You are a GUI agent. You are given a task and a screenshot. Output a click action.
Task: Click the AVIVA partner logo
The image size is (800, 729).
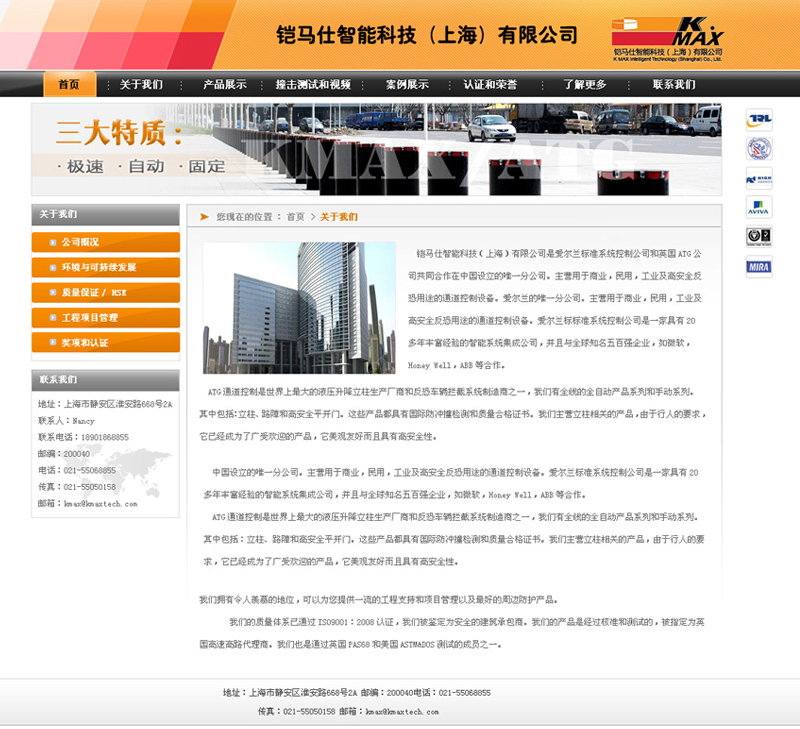[759, 207]
